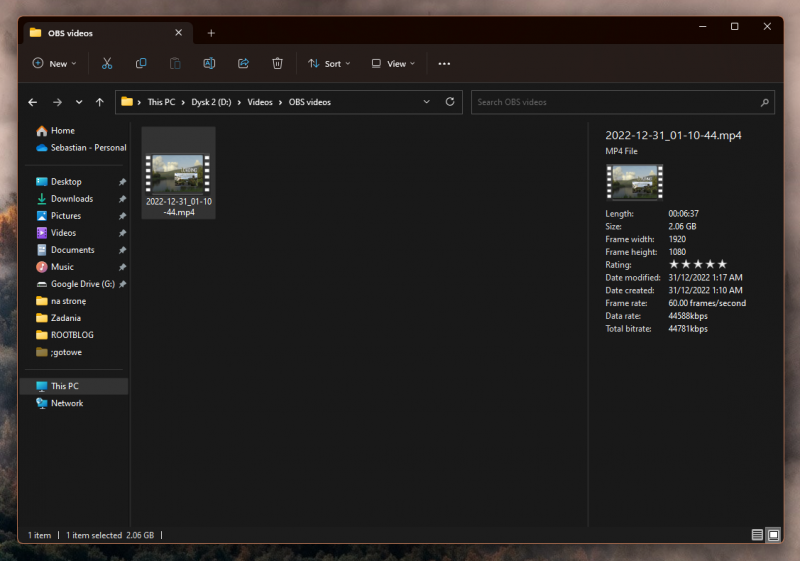This screenshot has width=800, height=561.
Task: Switch to large thumbnails view layout
Action: 773,535
